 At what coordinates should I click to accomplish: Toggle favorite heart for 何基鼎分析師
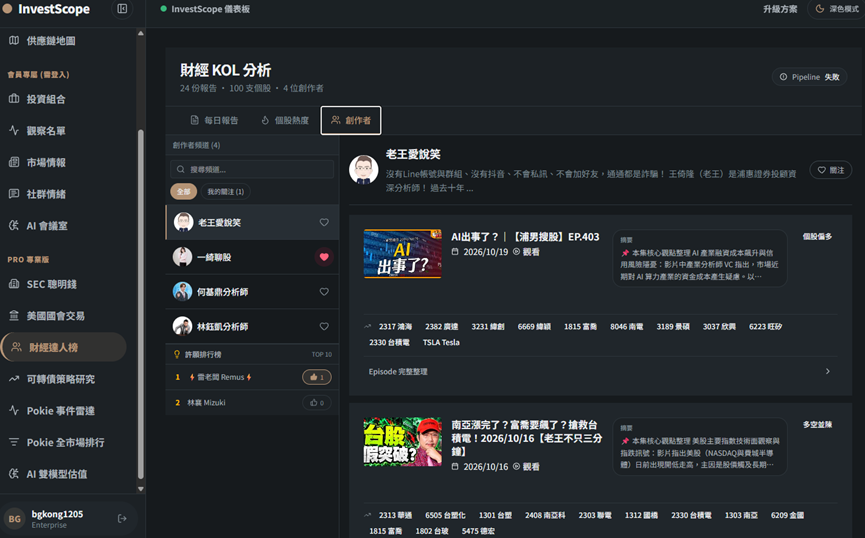coord(324,292)
